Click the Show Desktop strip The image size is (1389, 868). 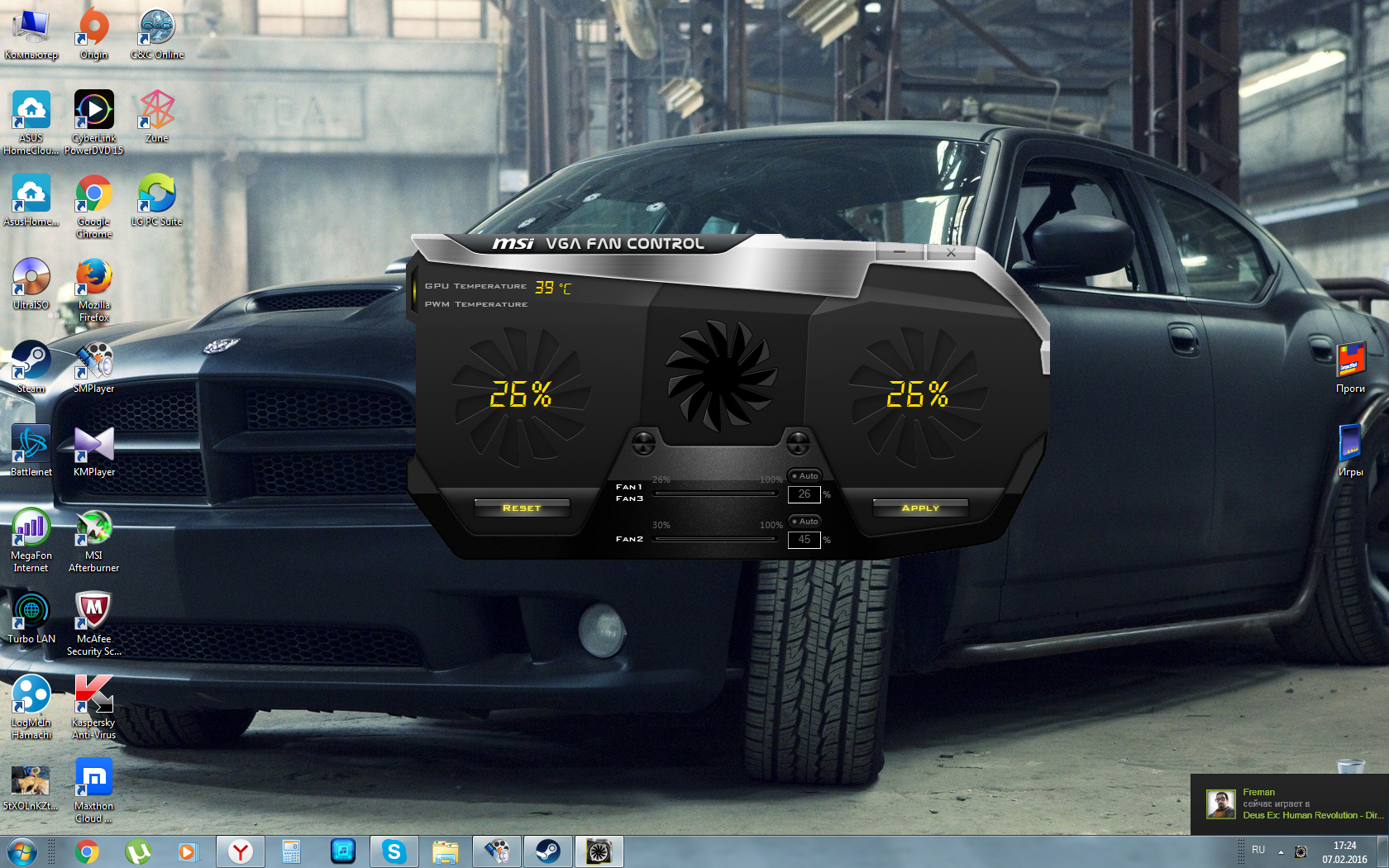1382,851
